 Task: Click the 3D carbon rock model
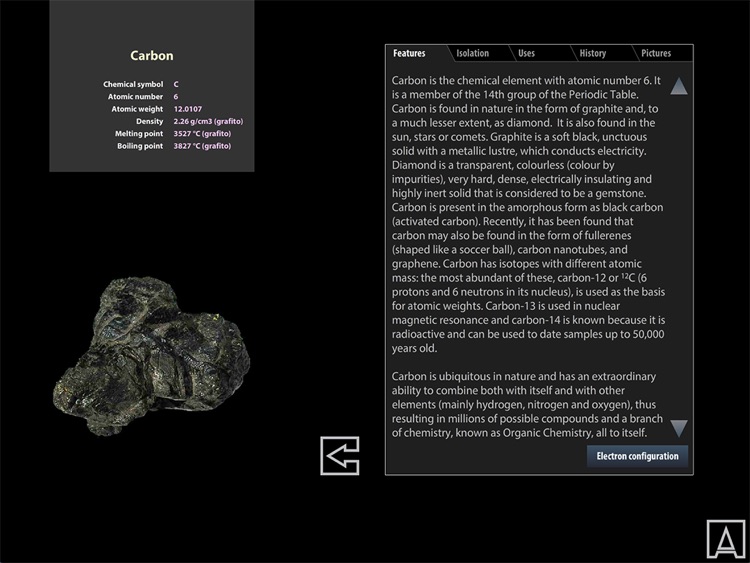[151, 356]
